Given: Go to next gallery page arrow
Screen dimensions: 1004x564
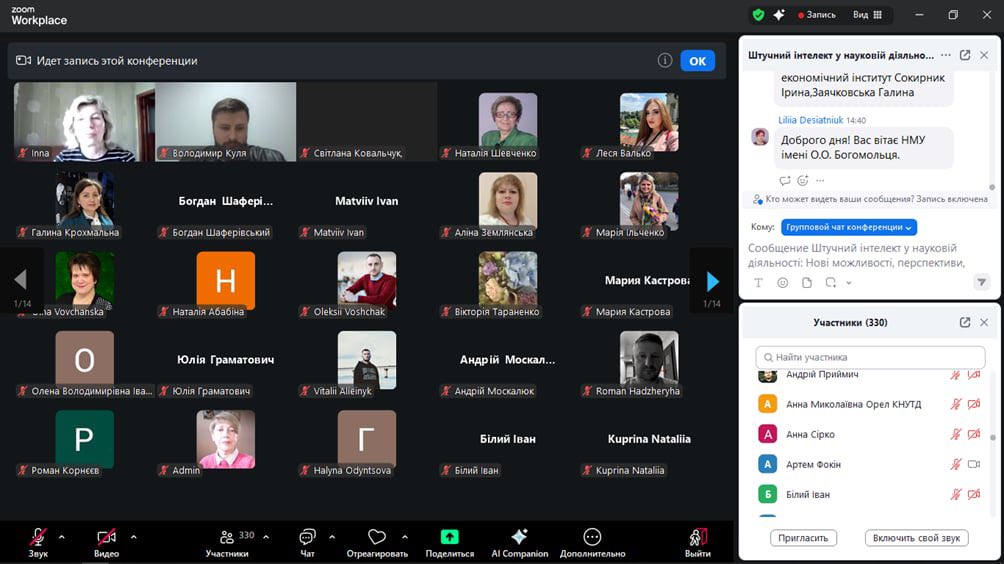Looking at the screenshot, I should coord(712,281).
